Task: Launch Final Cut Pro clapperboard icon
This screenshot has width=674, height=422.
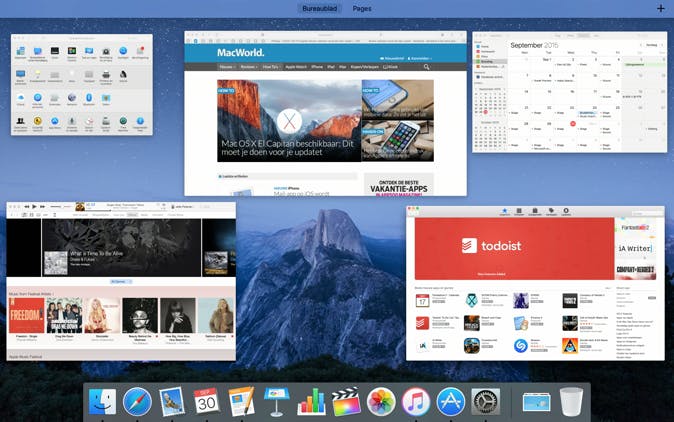Action: [346, 402]
